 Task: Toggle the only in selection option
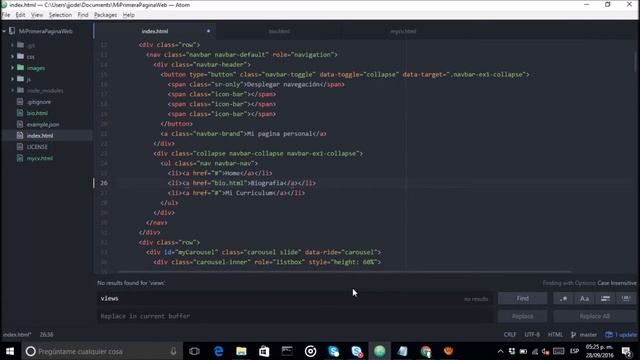[x=605, y=299]
